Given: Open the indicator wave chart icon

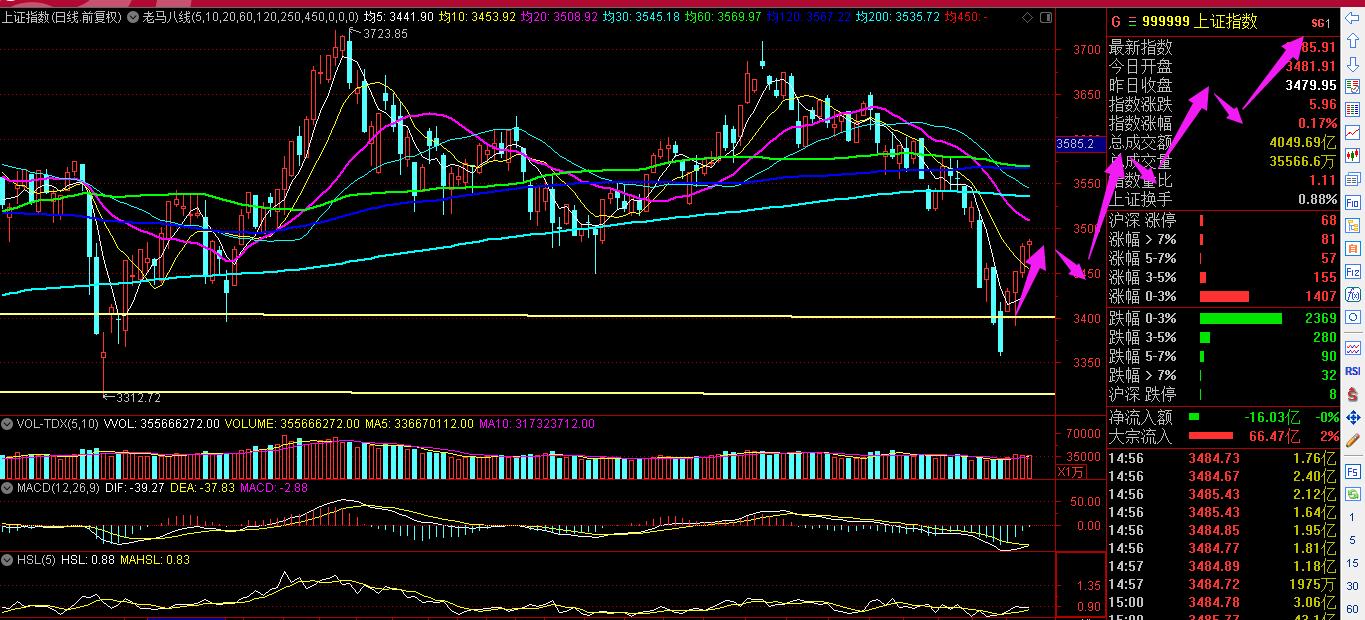Looking at the screenshot, I should click(x=1353, y=348).
